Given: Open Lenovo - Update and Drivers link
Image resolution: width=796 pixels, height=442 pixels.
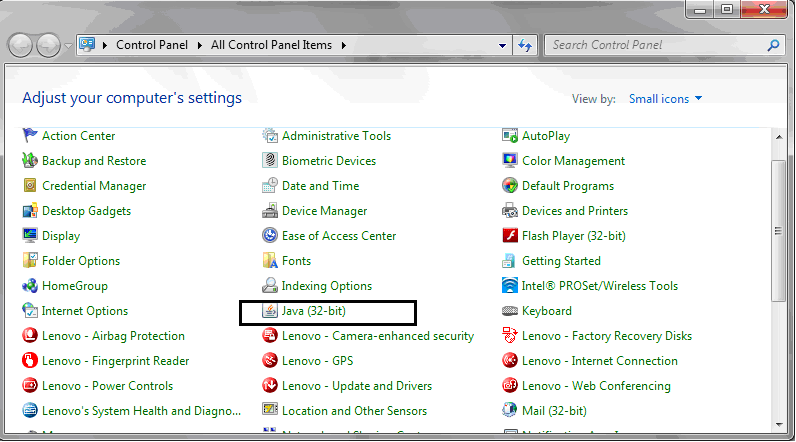Looking at the screenshot, I should tap(357, 386).
